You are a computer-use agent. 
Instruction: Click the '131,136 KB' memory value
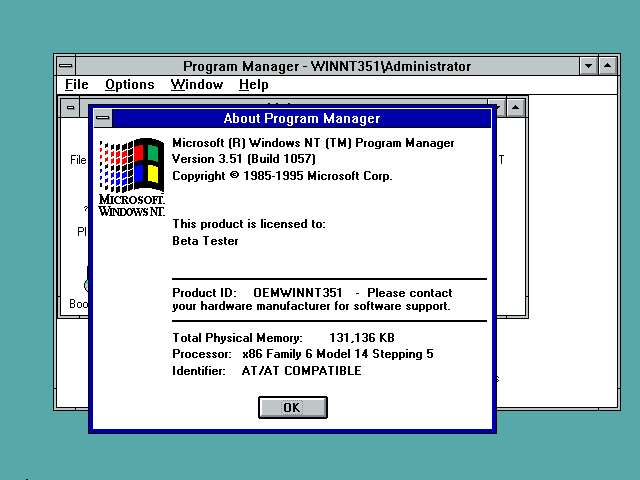point(362,338)
